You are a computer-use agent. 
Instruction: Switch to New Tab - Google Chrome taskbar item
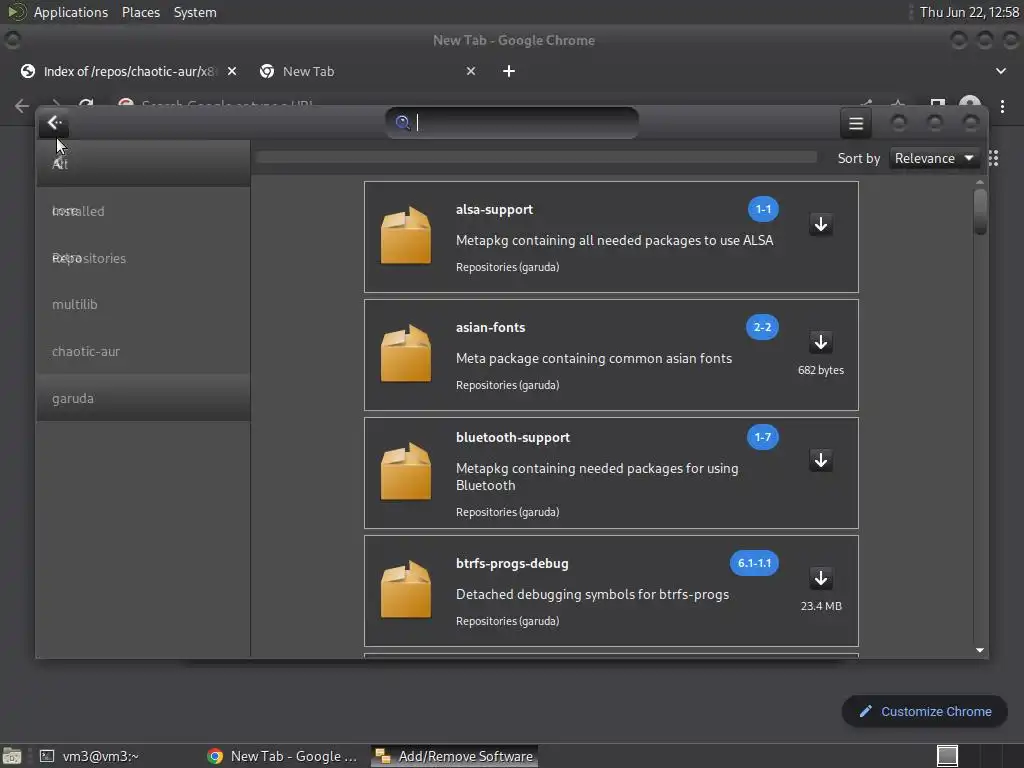(x=282, y=756)
